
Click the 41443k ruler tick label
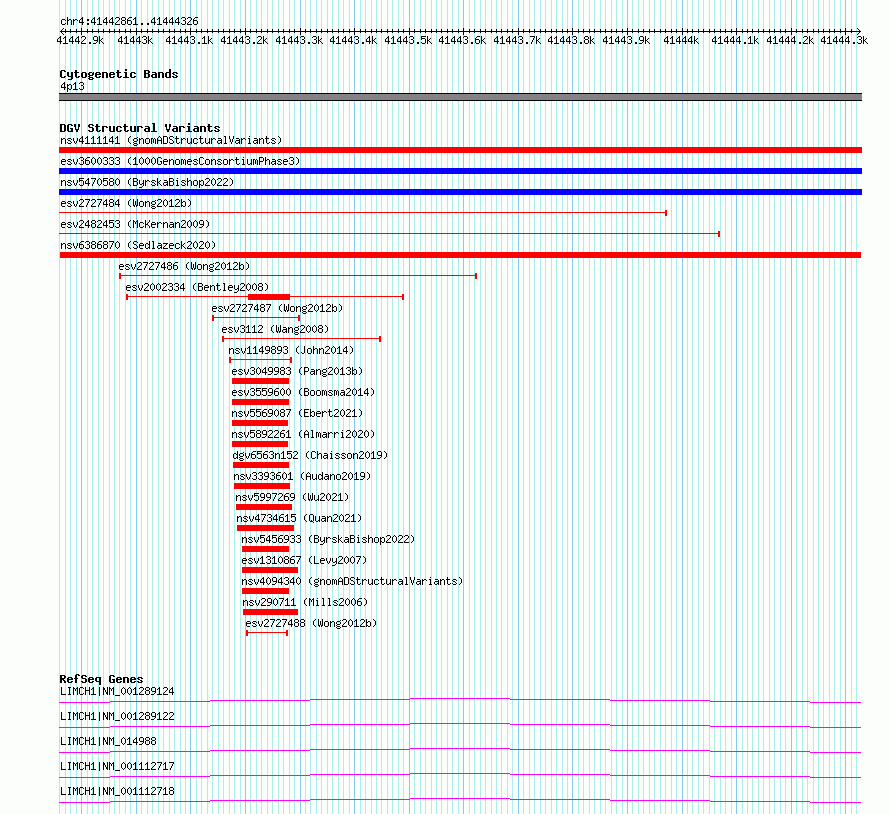[135, 40]
